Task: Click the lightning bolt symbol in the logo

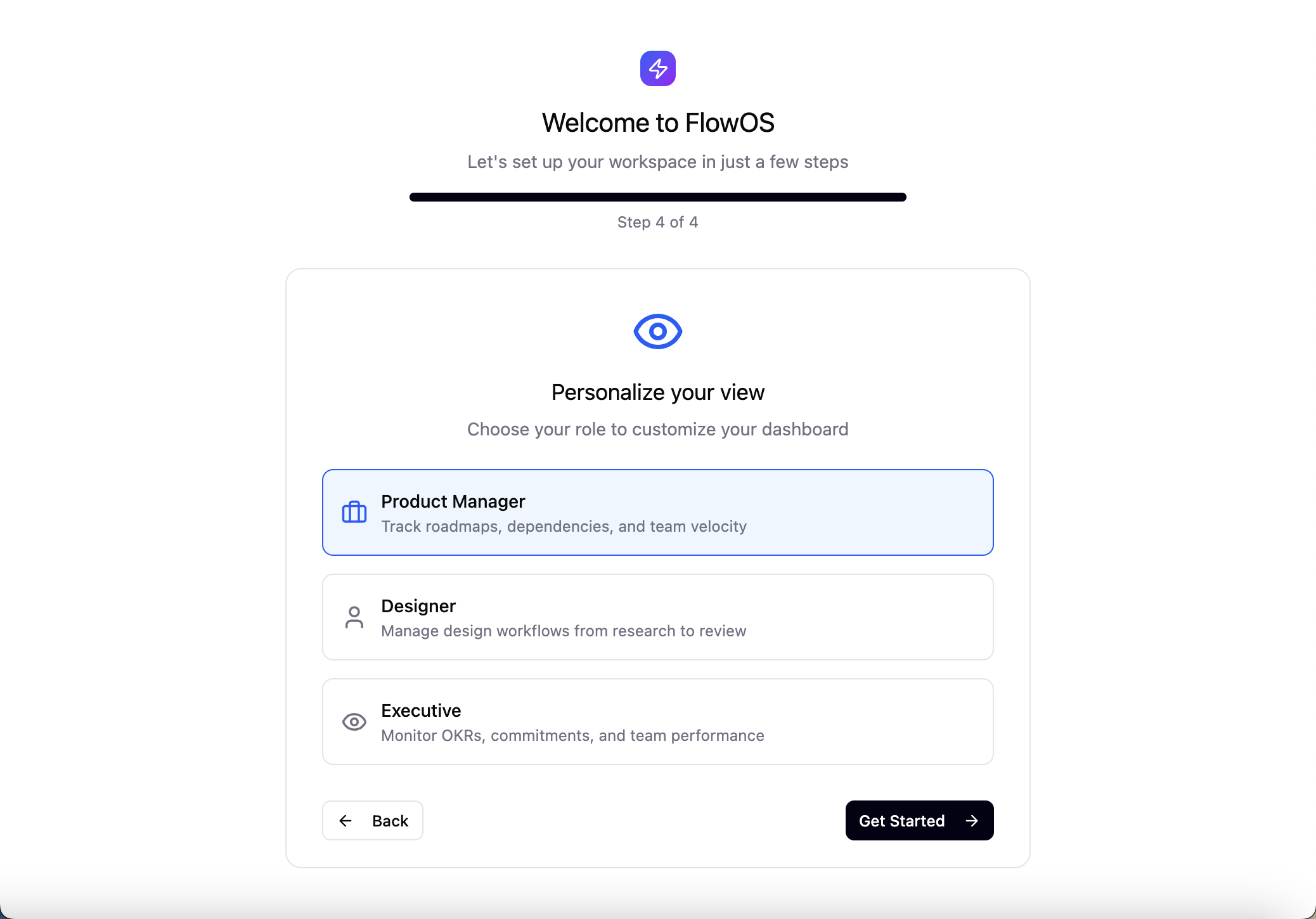Action: (x=657, y=68)
